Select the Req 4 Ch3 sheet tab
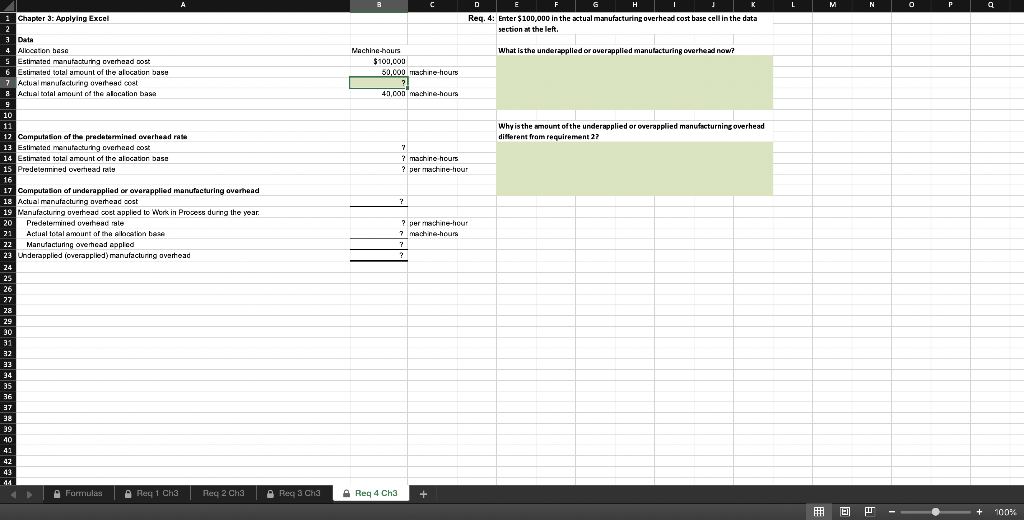1024x520 pixels. (x=370, y=493)
